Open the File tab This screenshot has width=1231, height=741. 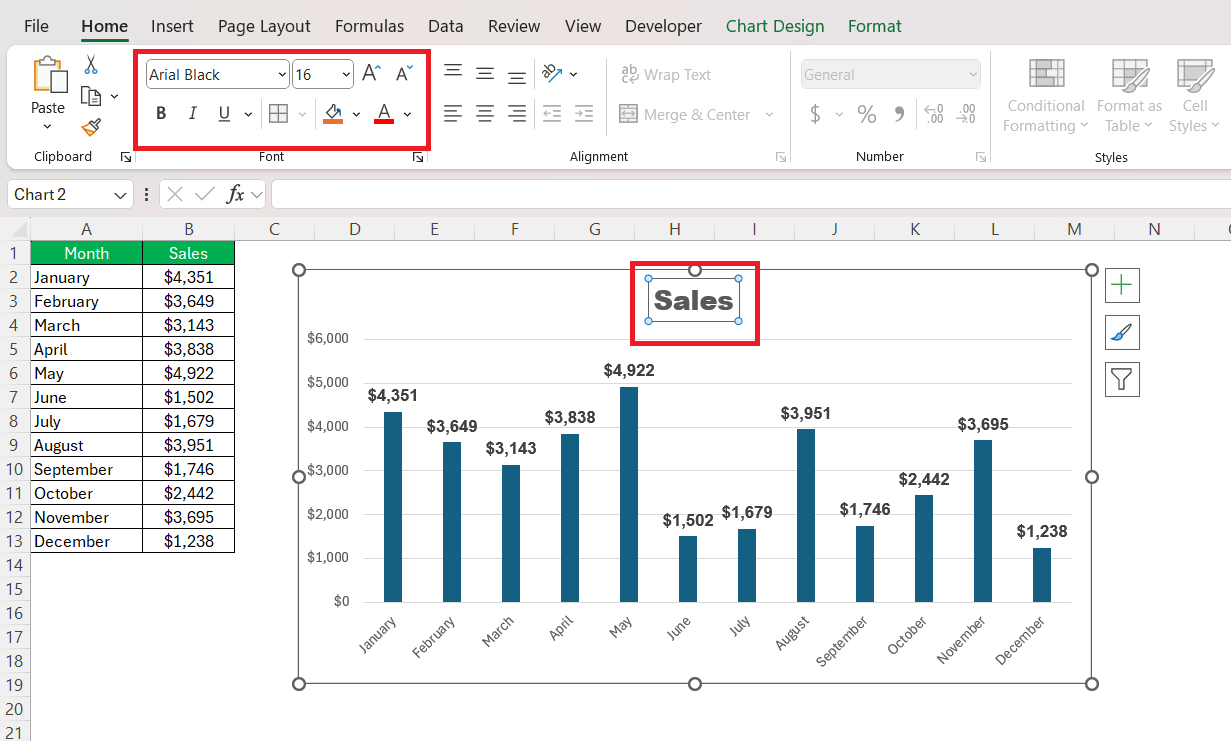[36, 26]
